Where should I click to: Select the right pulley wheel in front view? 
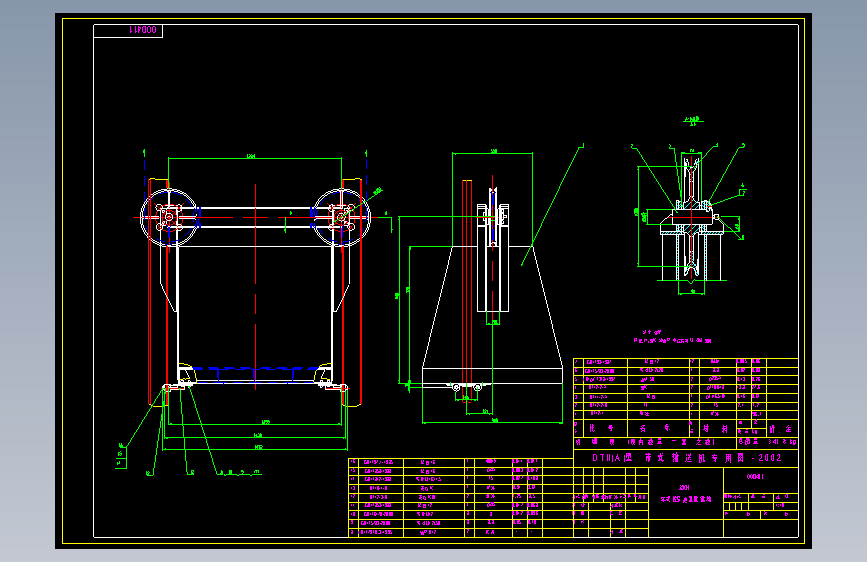[x=342, y=217]
